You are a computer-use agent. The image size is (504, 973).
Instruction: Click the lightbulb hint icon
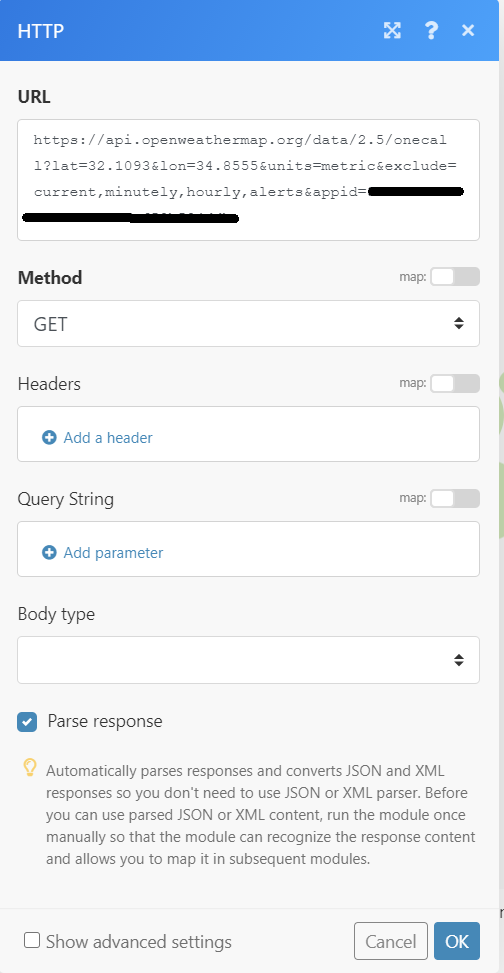coord(29,768)
